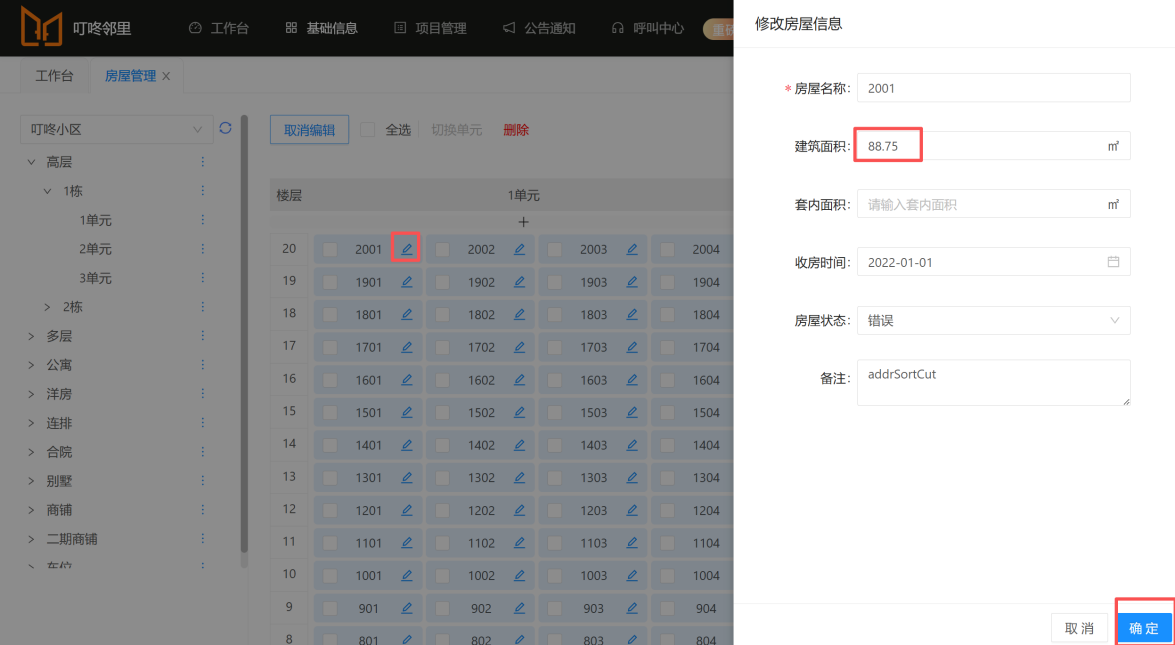1175x645 pixels.
Task: Open the 房屋状态 dropdown
Action: click(993, 321)
